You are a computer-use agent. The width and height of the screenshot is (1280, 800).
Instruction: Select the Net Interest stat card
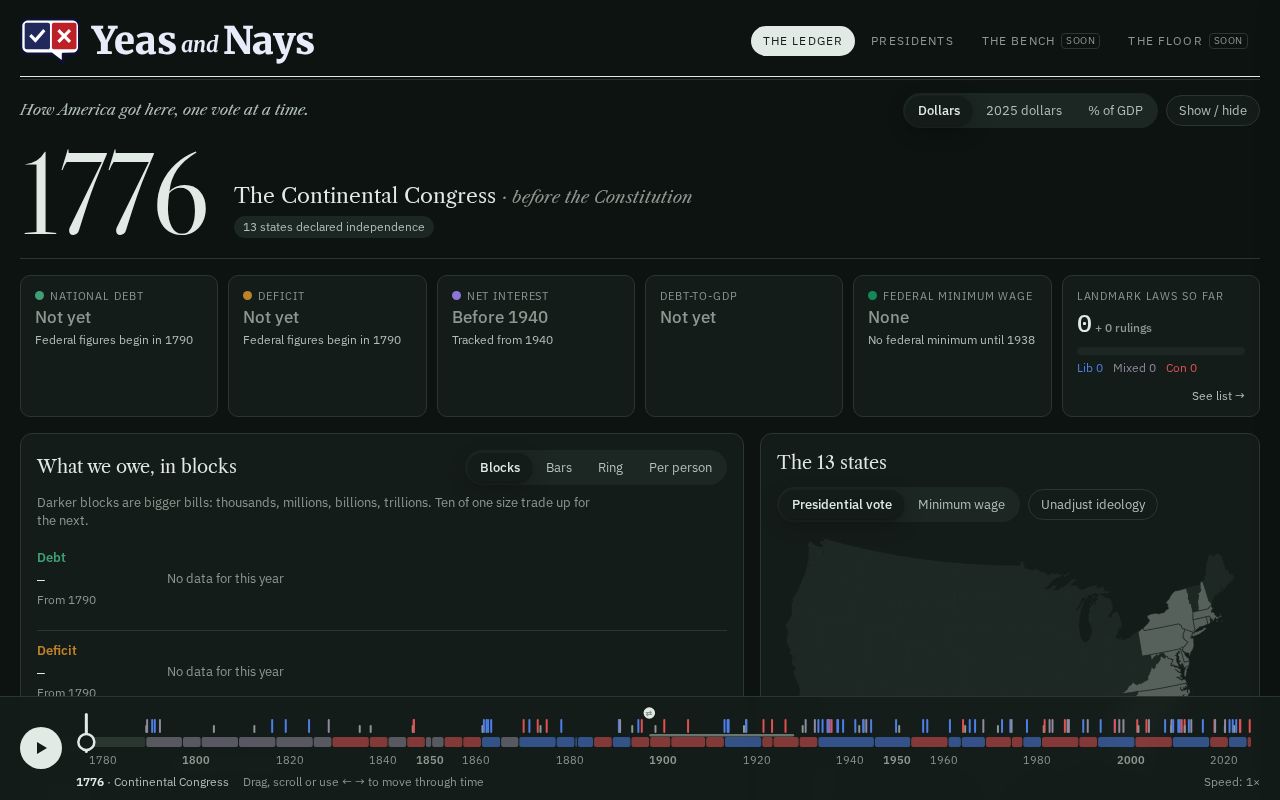[x=536, y=346]
